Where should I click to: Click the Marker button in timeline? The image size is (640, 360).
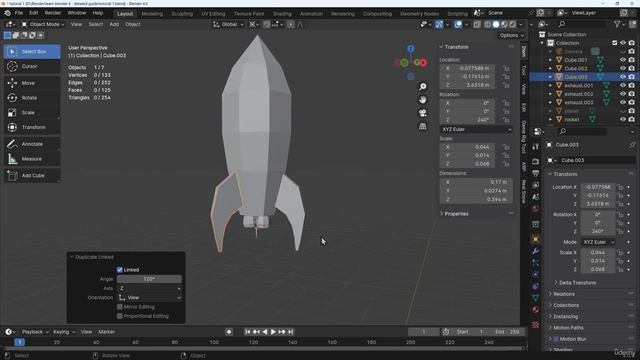(107, 332)
